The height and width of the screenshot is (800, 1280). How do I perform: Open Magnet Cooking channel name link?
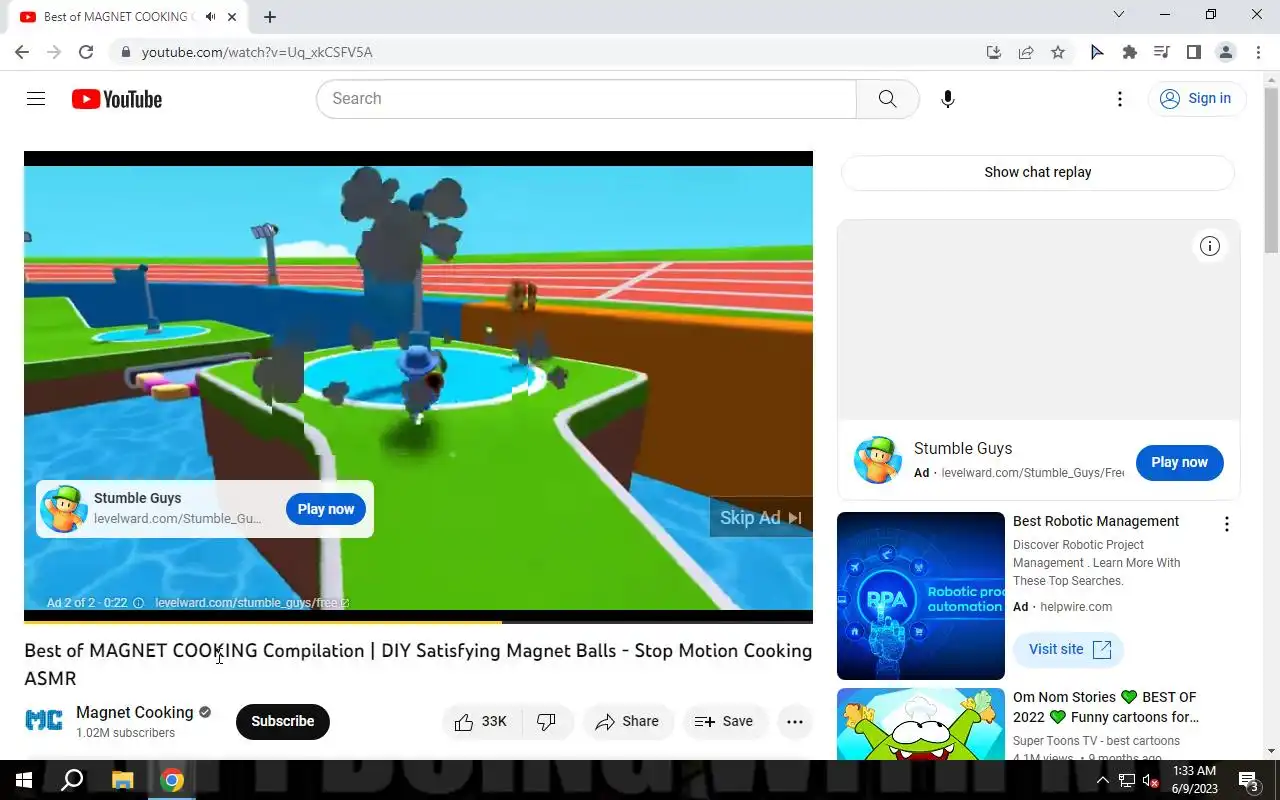coord(135,712)
